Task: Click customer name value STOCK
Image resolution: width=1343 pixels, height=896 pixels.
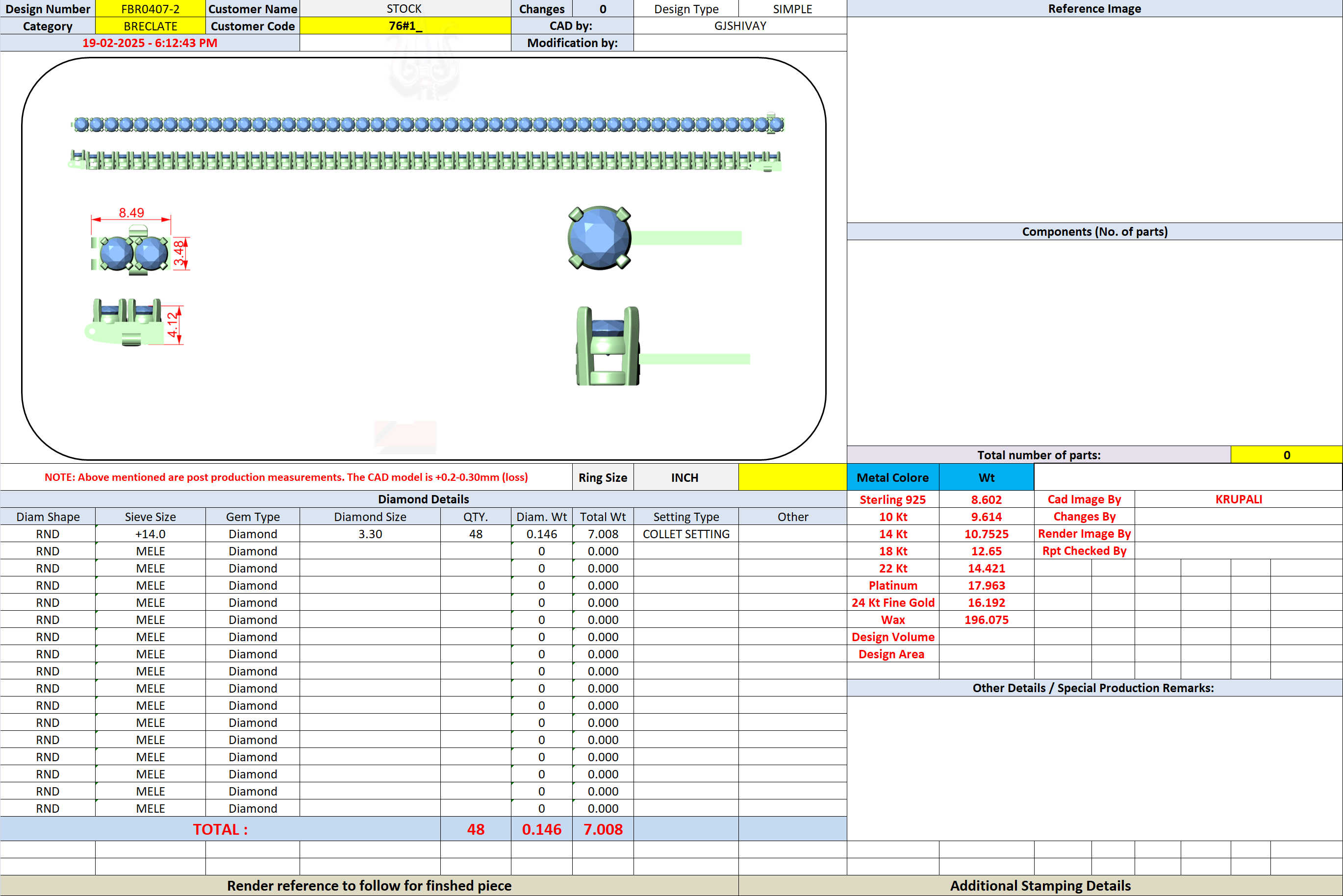Action: [x=405, y=8]
